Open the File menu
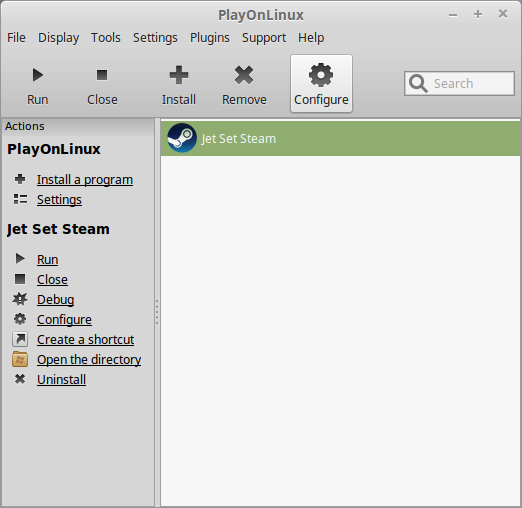 coord(16,38)
